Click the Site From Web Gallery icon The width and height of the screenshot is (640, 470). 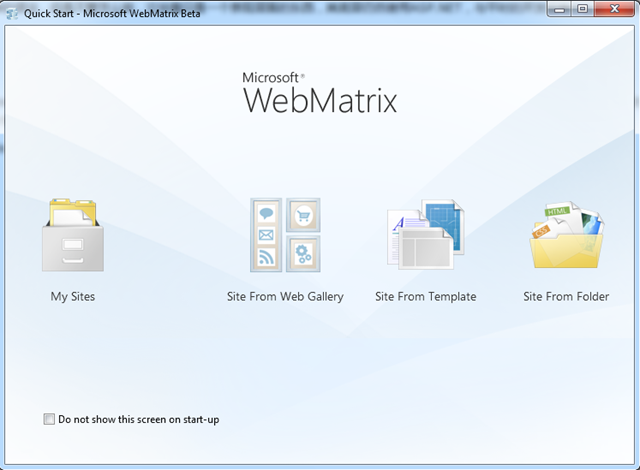[285, 235]
